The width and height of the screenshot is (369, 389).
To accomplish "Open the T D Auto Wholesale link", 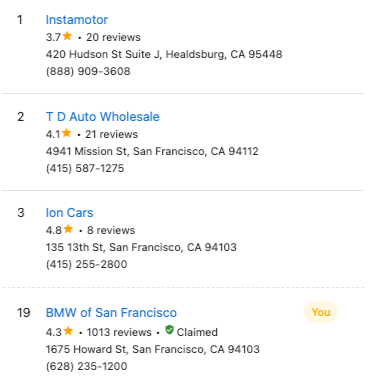I will click(103, 117).
